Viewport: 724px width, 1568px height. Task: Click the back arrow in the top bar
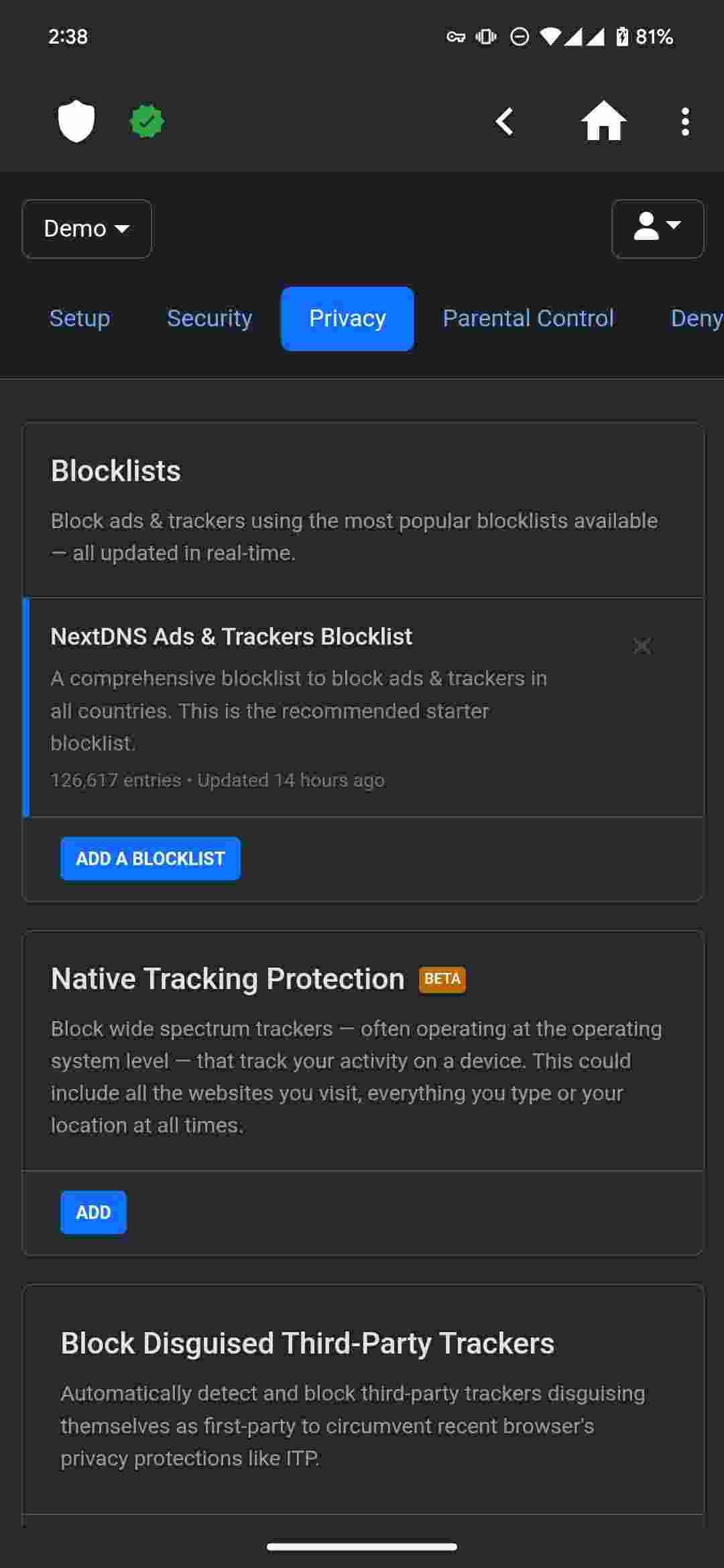click(505, 121)
